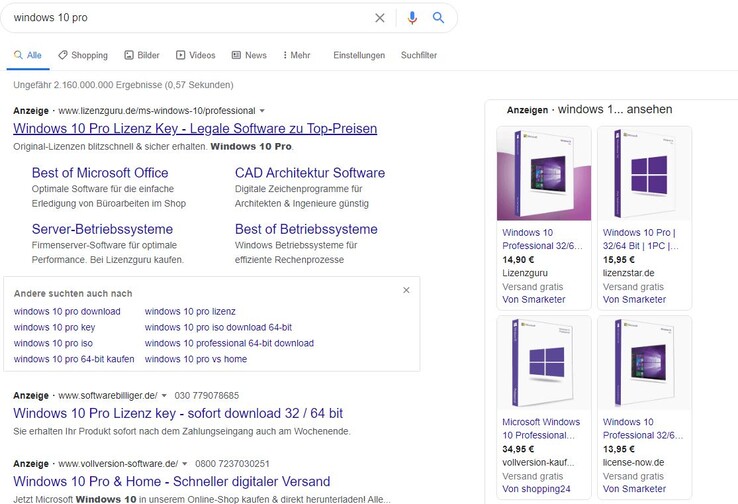Screen dimensions: 738x504
Task: Open the 'Server-Betriebssysteme' sitelink
Action: coord(102,229)
